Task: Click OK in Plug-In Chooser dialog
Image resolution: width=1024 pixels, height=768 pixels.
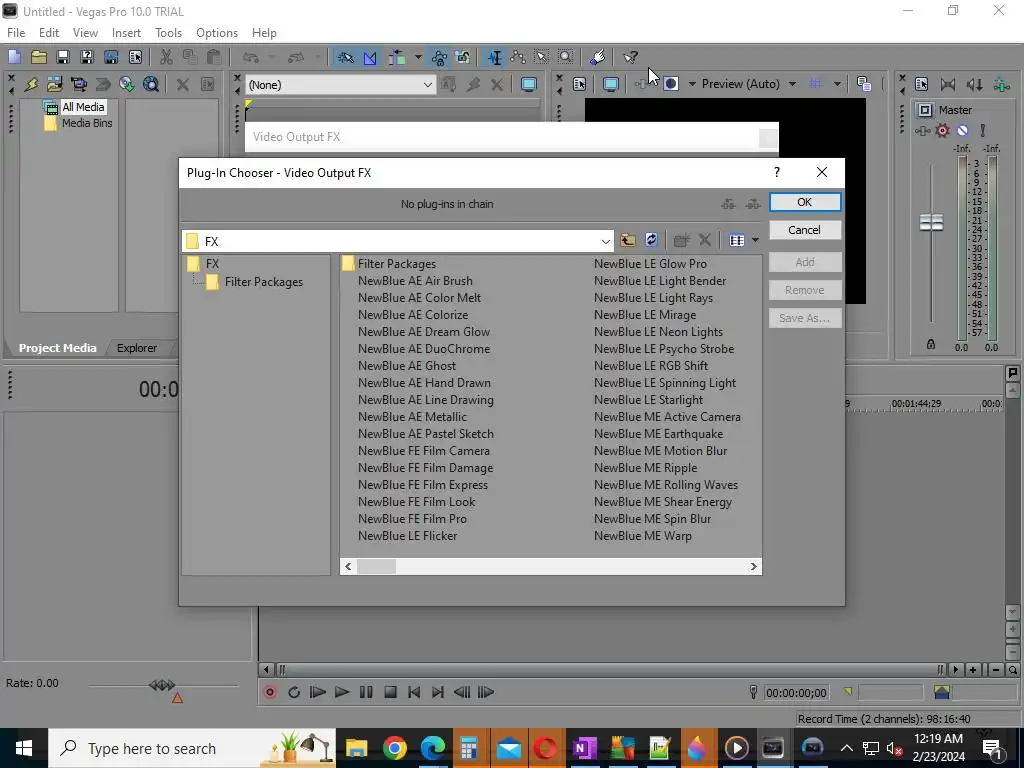Action: pyautogui.click(x=805, y=202)
